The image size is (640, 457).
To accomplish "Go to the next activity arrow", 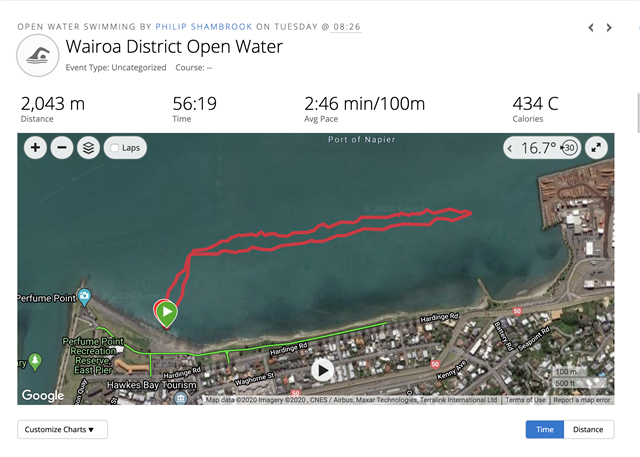I will (609, 28).
